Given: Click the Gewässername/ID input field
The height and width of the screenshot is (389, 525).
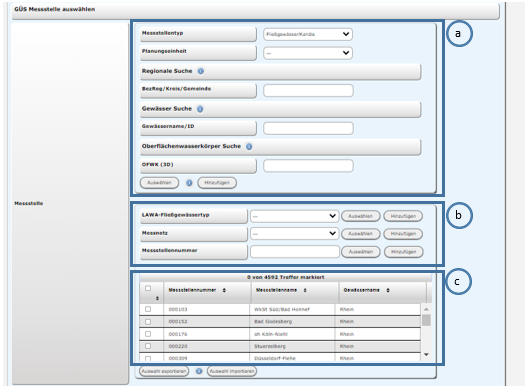Looking at the screenshot, I should click(308, 128).
